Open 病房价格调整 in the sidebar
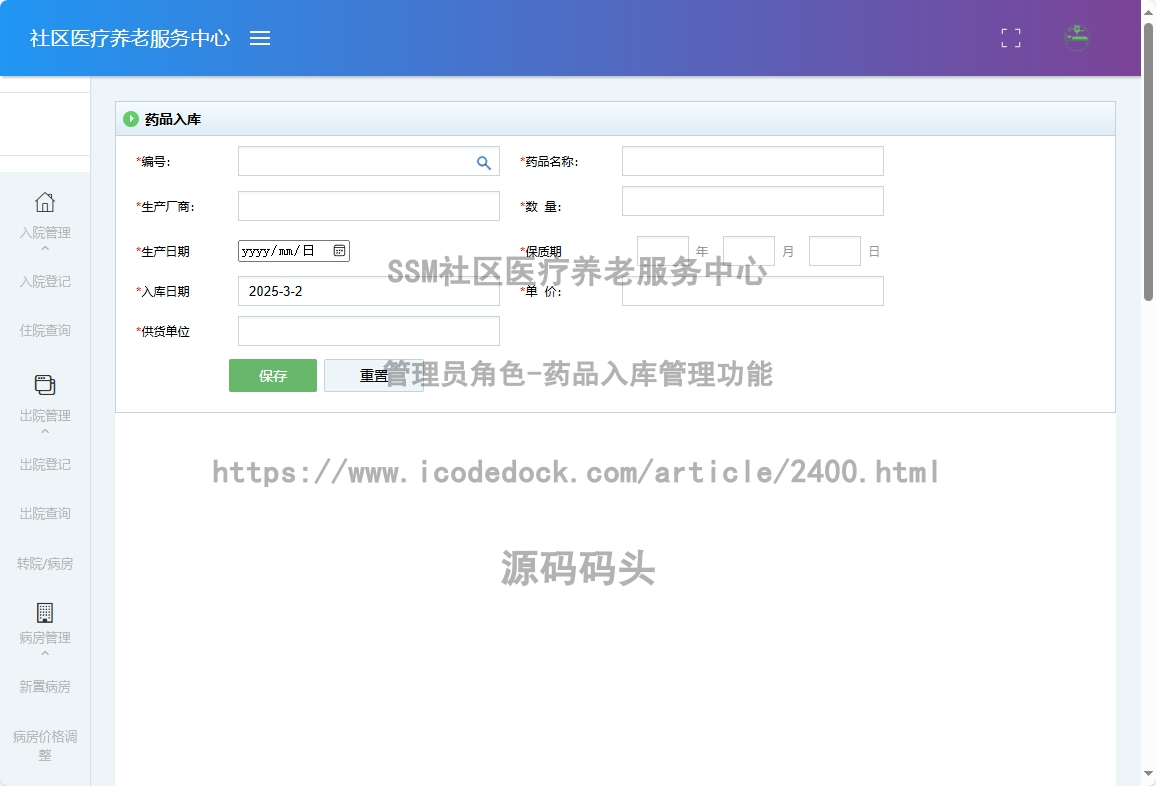This screenshot has width=1156, height=786. (x=45, y=745)
